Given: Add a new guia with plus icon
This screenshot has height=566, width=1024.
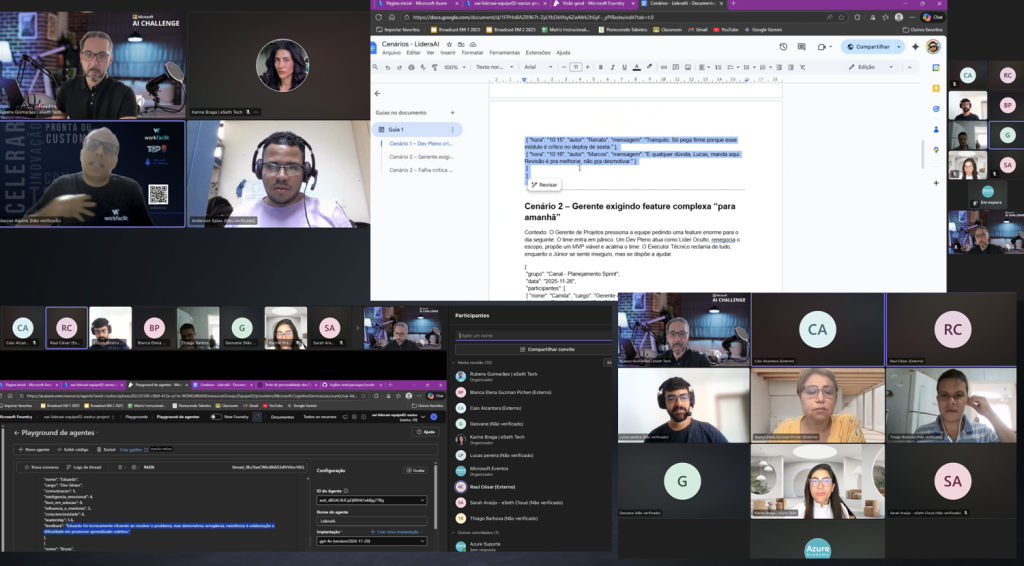Looking at the screenshot, I should coord(453,112).
